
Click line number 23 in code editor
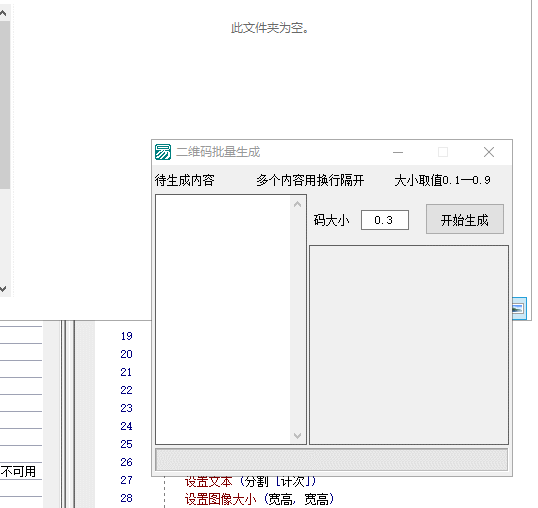tap(126, 408)
